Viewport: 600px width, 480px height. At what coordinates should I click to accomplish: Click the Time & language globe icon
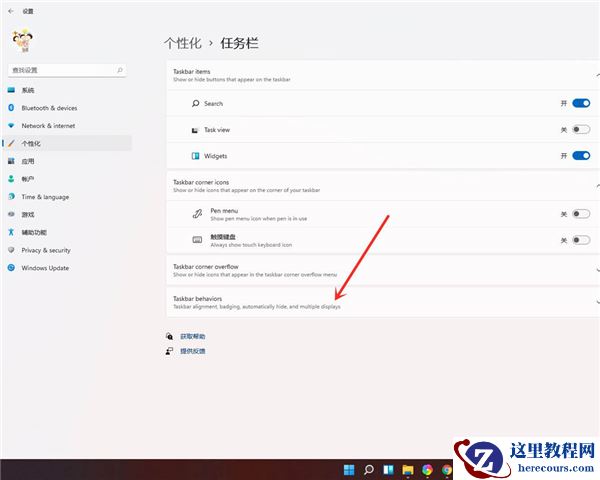11,196
